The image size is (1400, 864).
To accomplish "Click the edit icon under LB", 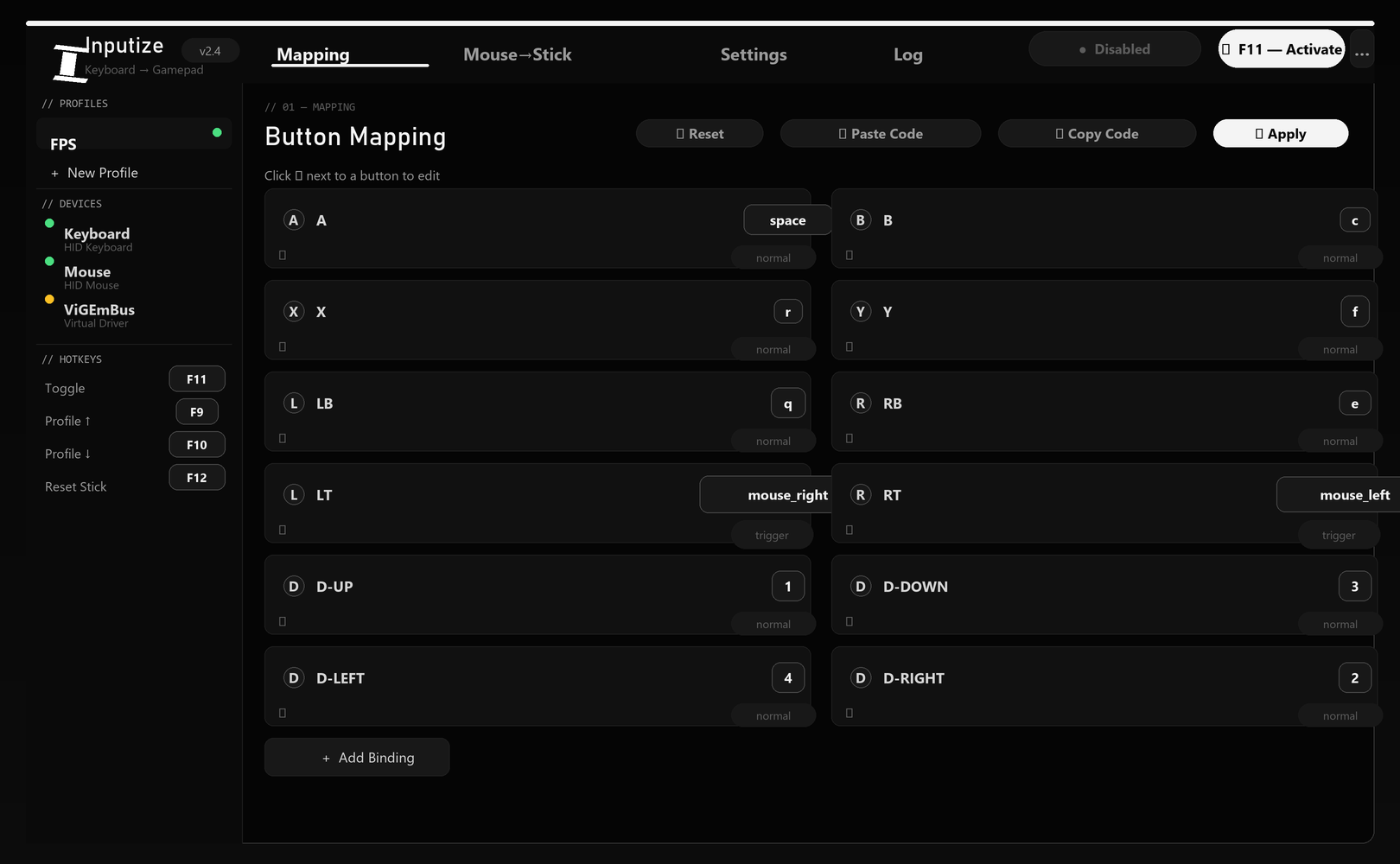I will [283, 438].
